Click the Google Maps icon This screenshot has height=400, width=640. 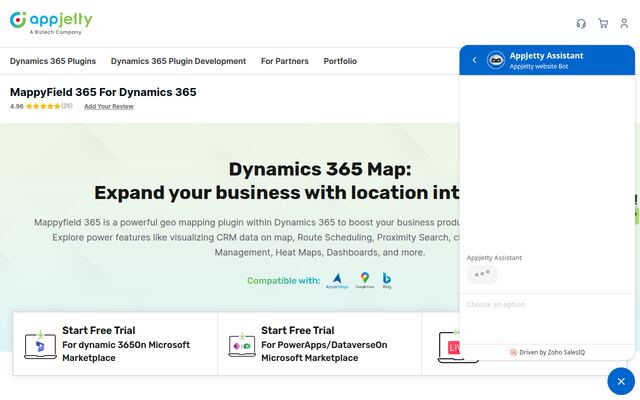pyautogui.click(x=364, y=281)
